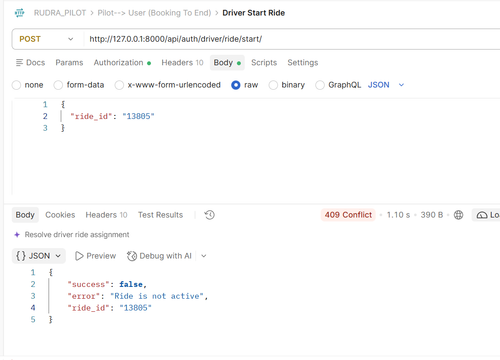
Task: Select the request Body tab
Action: coord(227,62)
